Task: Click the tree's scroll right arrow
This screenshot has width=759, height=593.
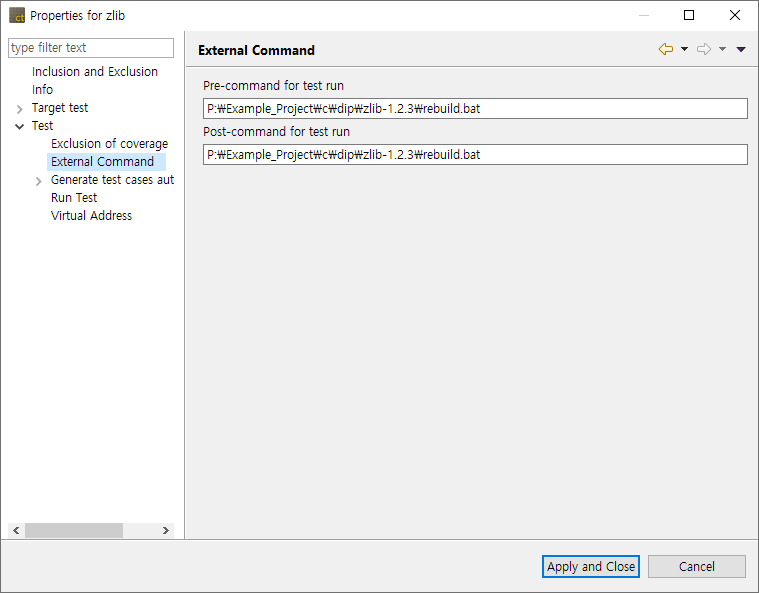Action: (x=166, y=531)
